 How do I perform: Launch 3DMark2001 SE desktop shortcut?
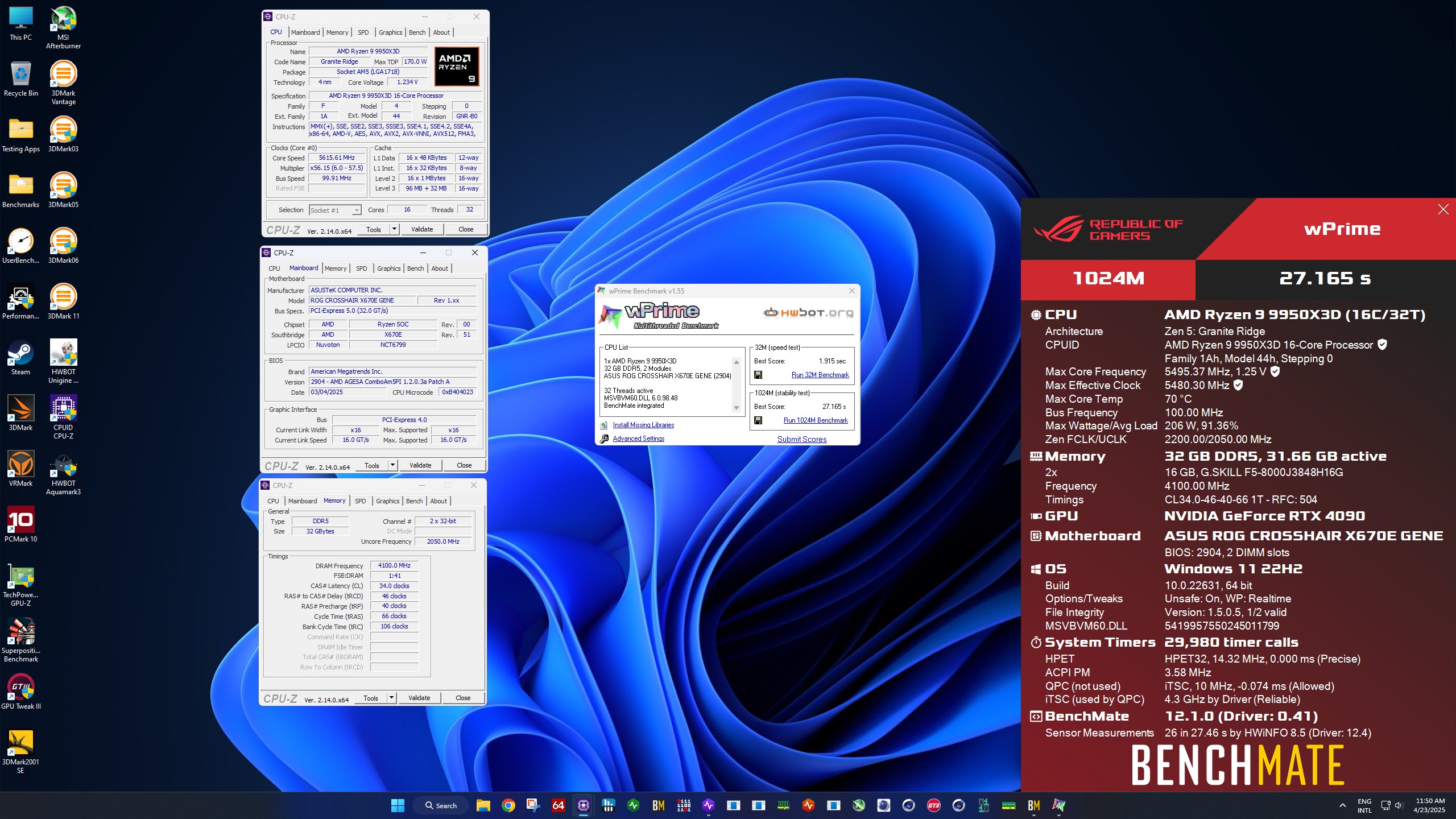click(x=20, y=752)
